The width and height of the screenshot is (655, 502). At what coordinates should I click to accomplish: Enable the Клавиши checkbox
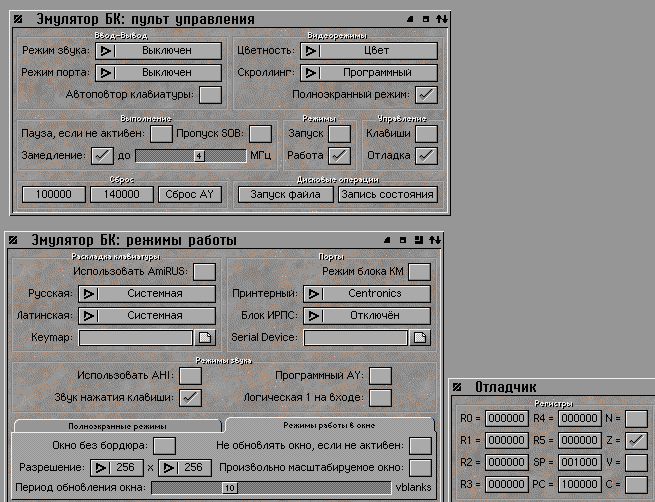(x=427, y=134)
